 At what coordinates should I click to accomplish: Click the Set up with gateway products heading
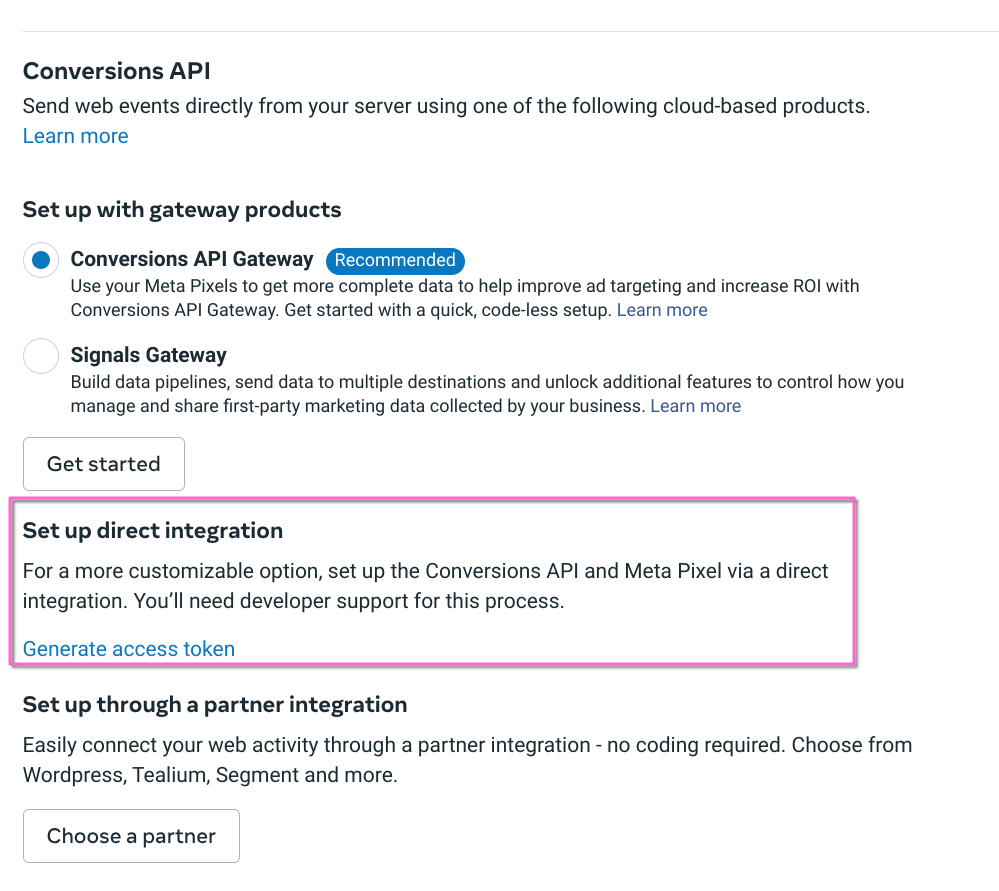point(182,210)
